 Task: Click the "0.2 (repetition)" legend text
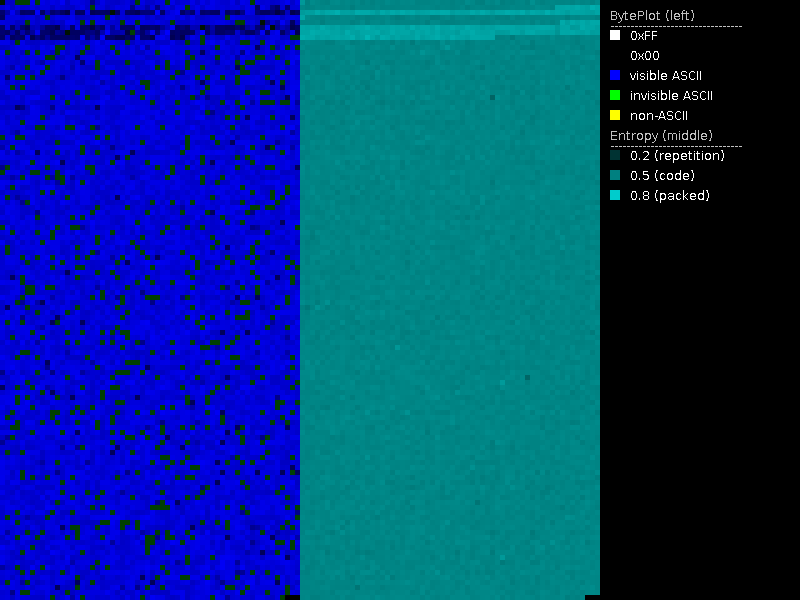coord(677,155)
